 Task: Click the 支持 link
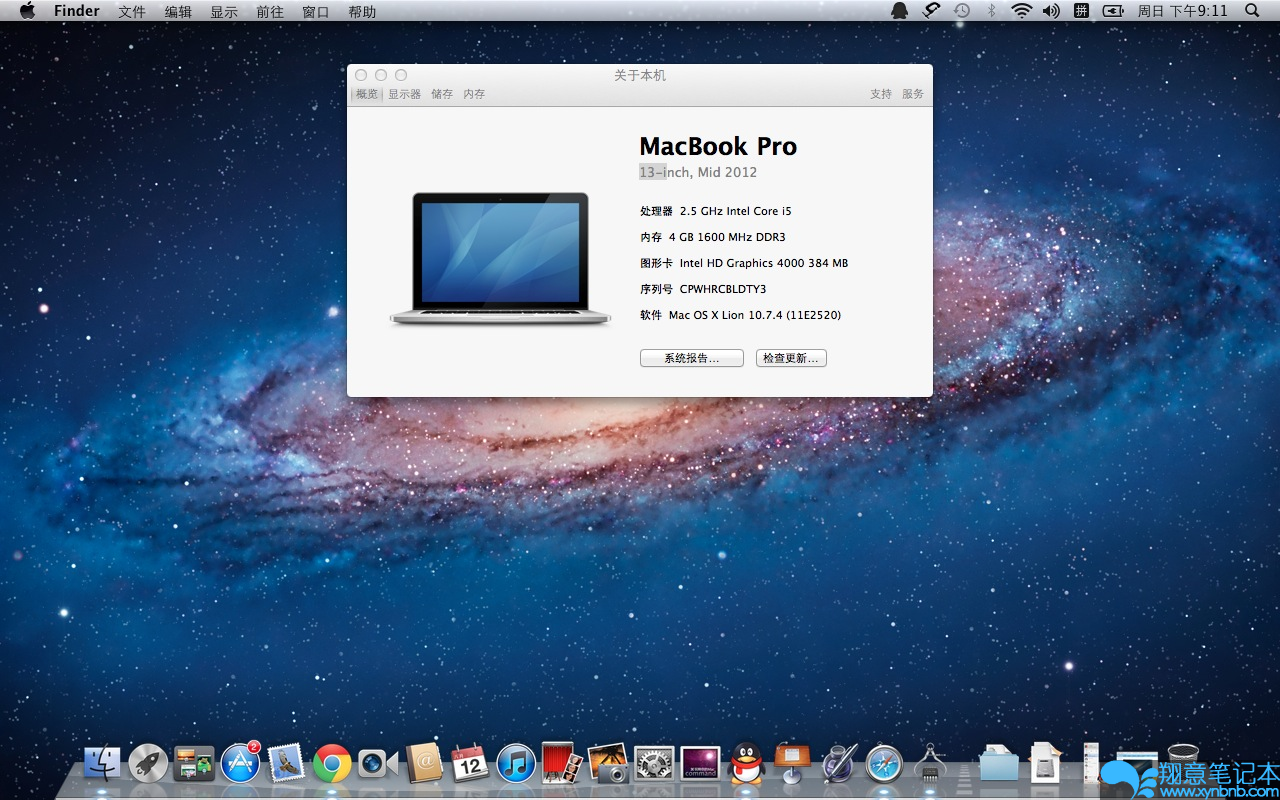pyautogui.click(x=881, y=94)
